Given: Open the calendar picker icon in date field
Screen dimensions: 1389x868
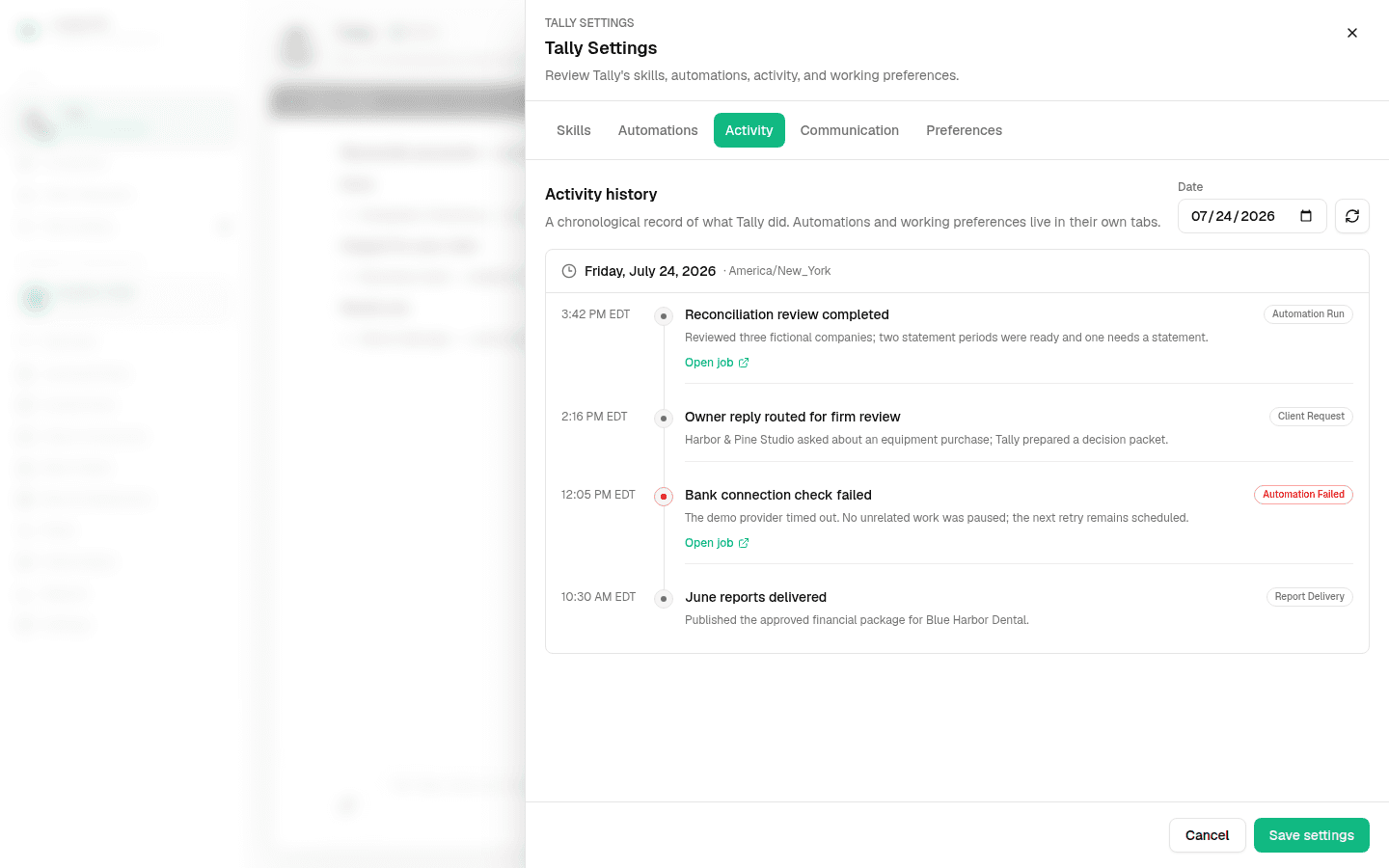Looking at the screenshot, I should [1306, 216].
